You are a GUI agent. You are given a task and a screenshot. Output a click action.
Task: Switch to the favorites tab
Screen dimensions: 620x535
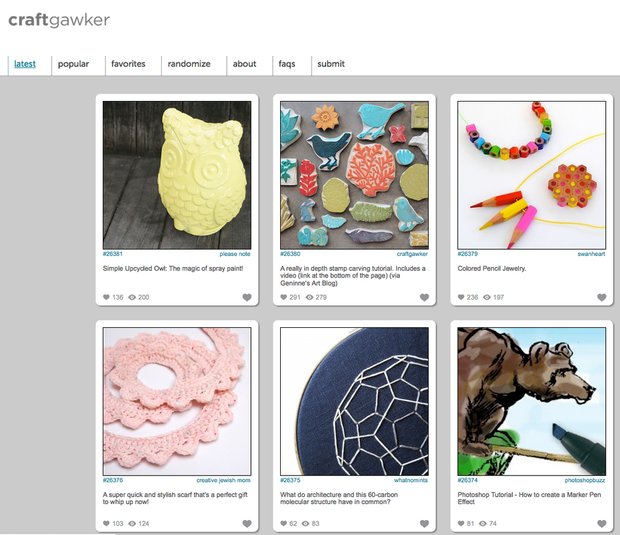(128, 64)
